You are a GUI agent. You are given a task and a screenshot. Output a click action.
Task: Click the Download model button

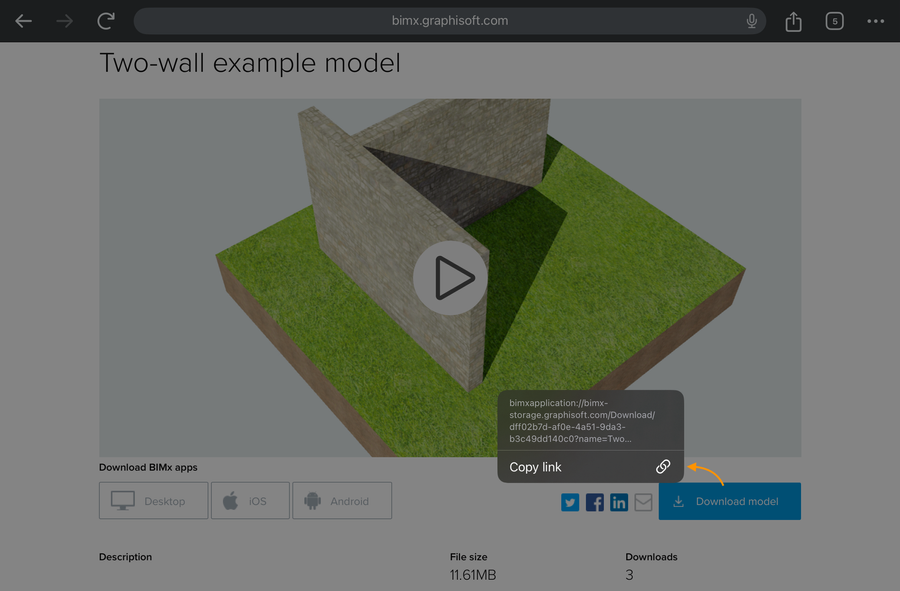coord(730,501)
